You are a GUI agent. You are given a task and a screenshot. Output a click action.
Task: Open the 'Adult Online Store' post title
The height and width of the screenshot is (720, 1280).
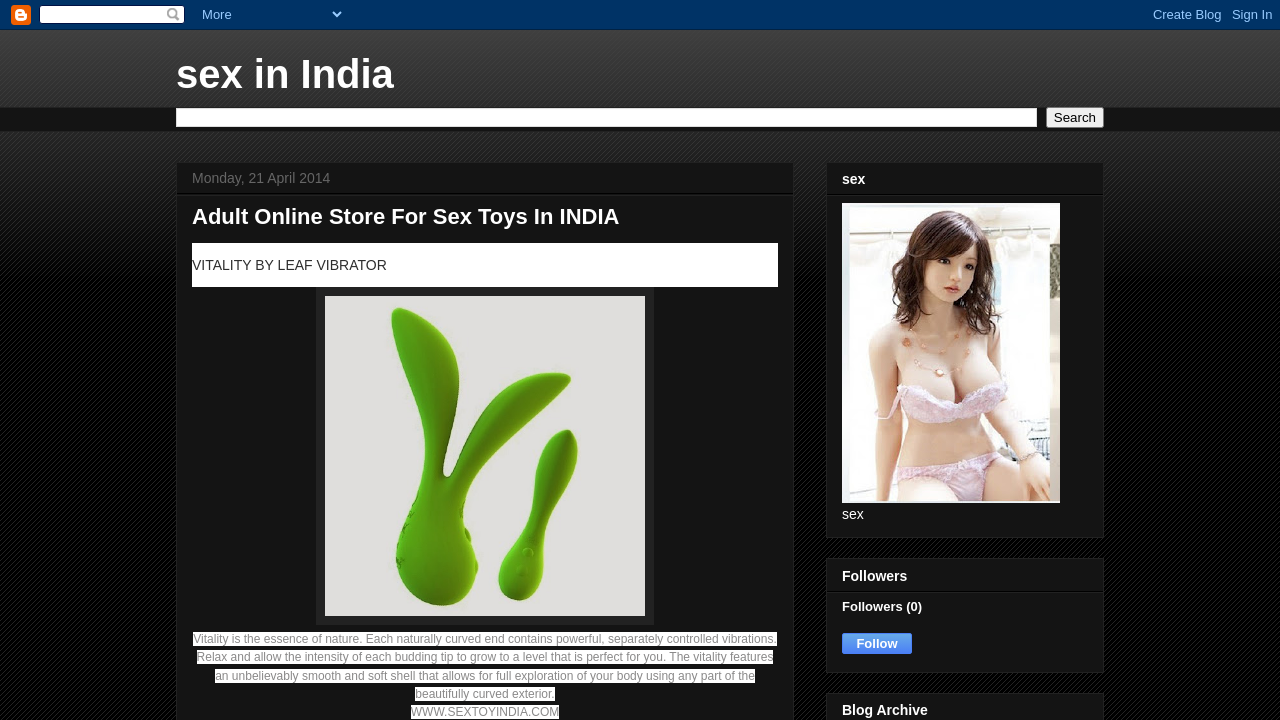[405, 217]
